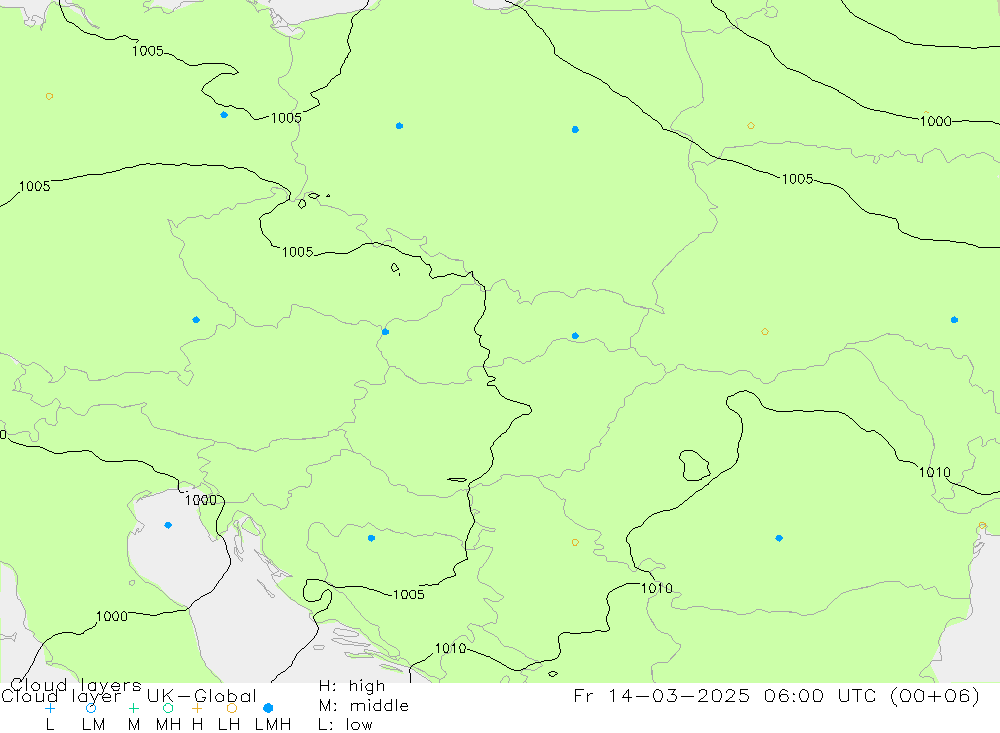
Task: Click the 'L: low' legend text
Action: pyautogui.click(x=345, y=725)
